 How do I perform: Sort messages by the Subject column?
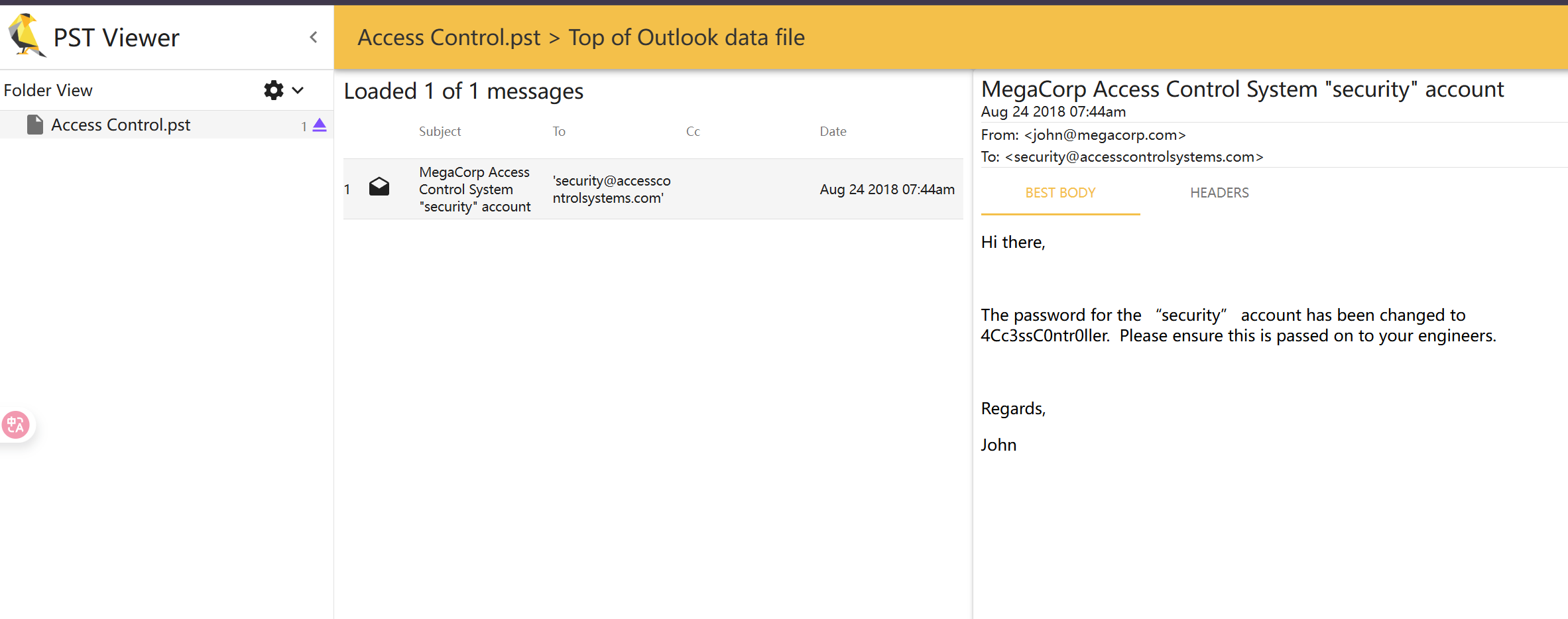click(440, 131)
